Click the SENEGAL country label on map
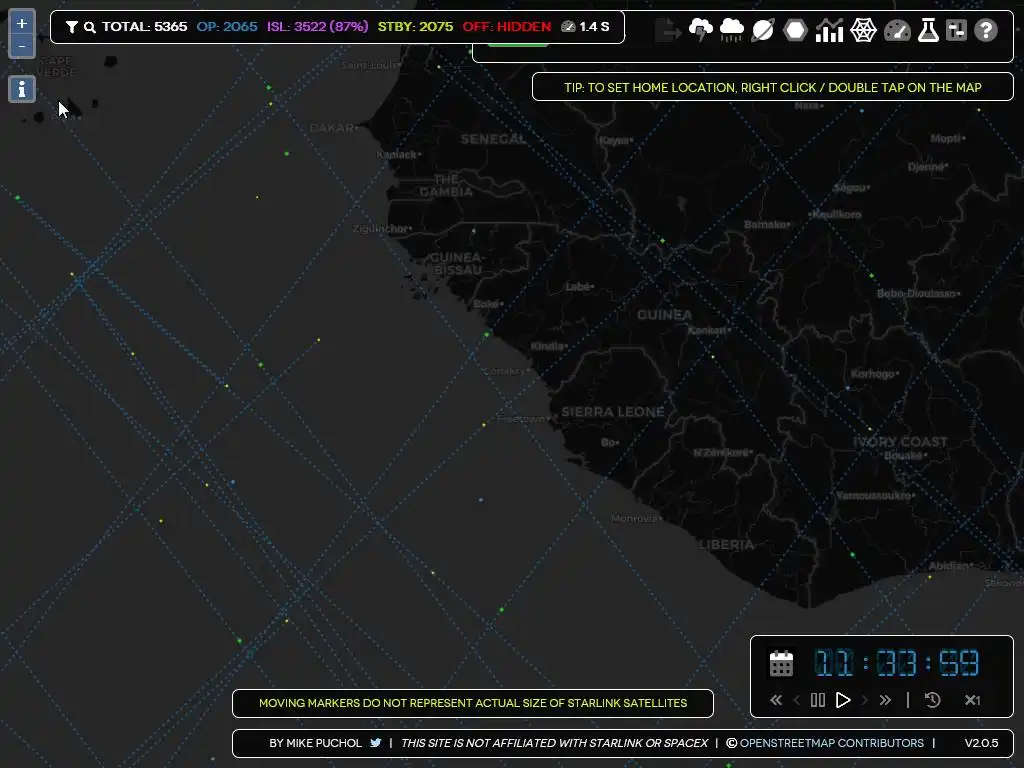This screenshot has width=1024, height=768. click(x=493, y=139)
